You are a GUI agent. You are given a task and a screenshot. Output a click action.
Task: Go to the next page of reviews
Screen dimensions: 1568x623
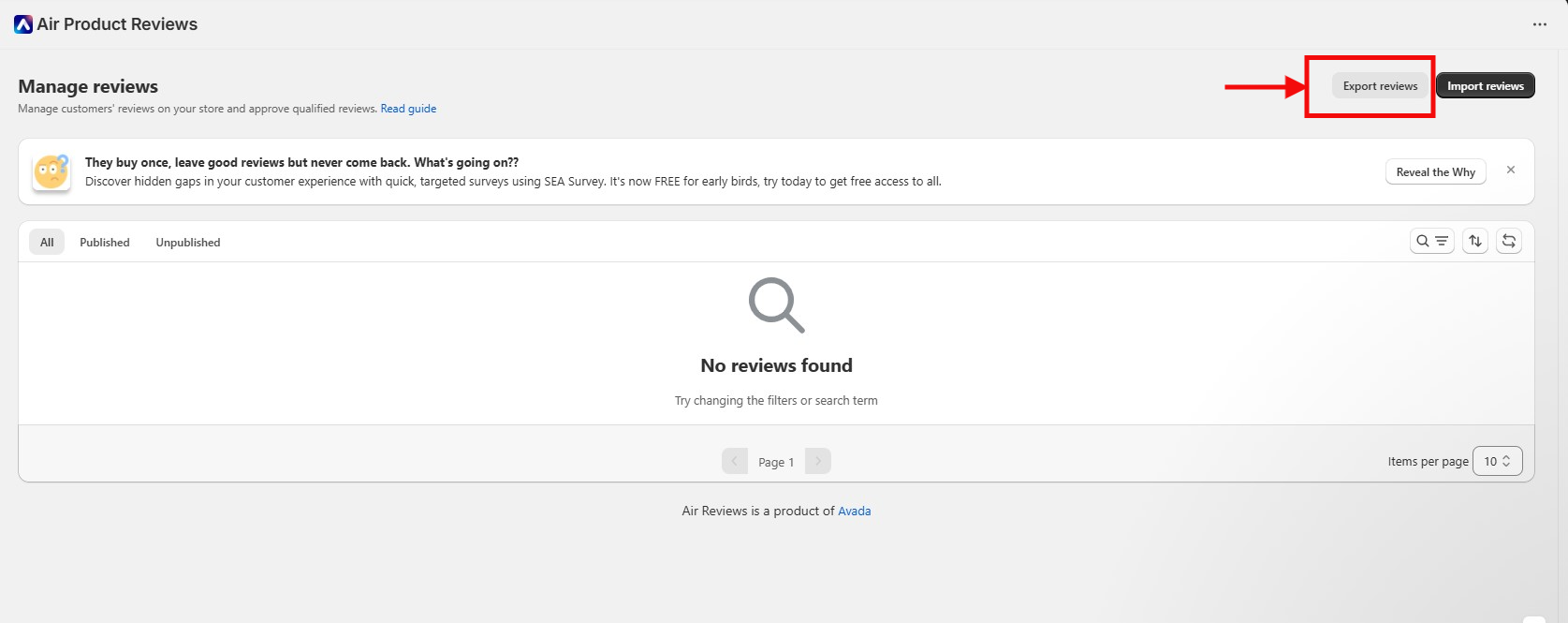click(817, 461)
